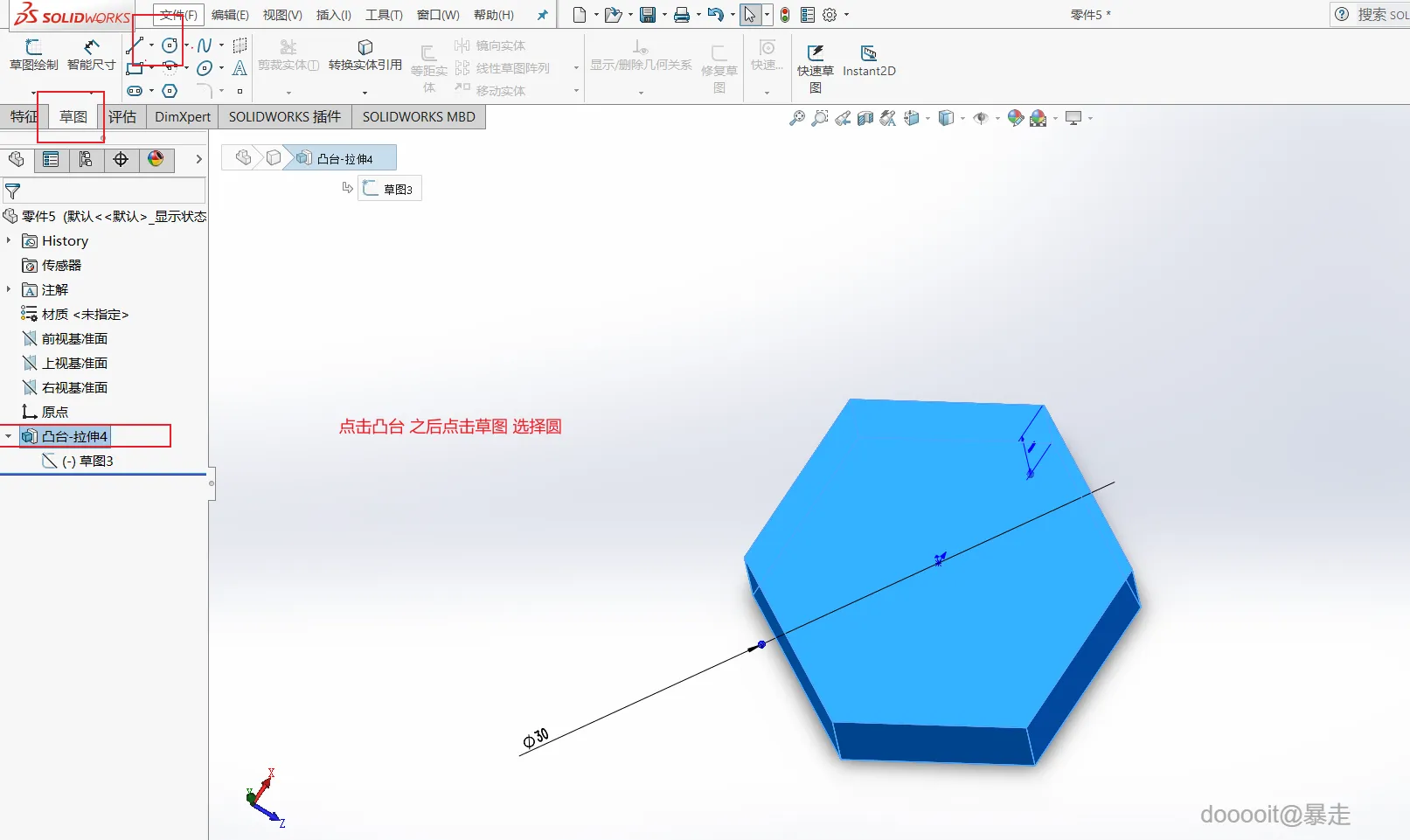Viewport: 1410px width, 840px height.
Task: Pin the menu bar with pushpin
Action: coord(542,15)
